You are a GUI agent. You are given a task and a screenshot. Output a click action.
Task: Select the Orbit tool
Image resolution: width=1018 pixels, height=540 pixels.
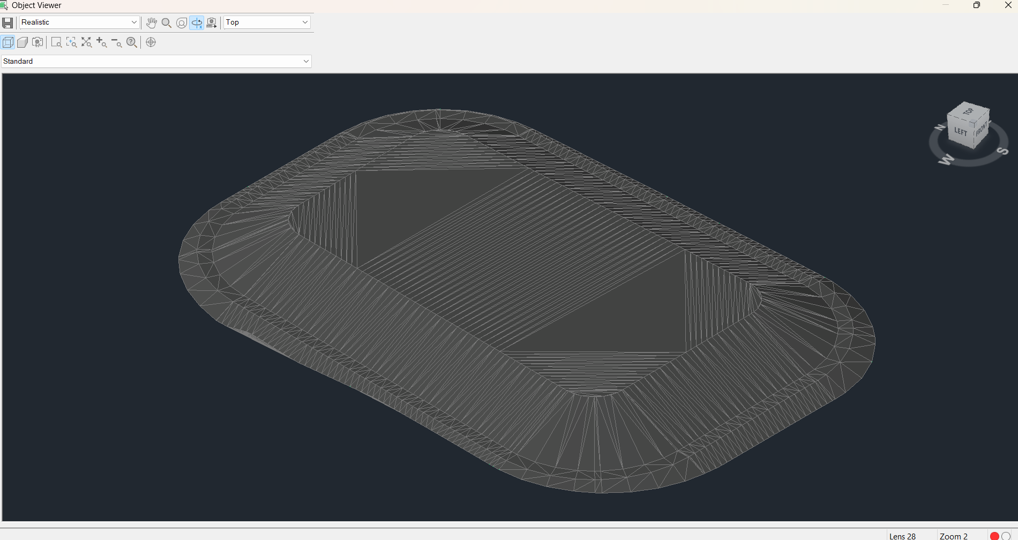181,23
